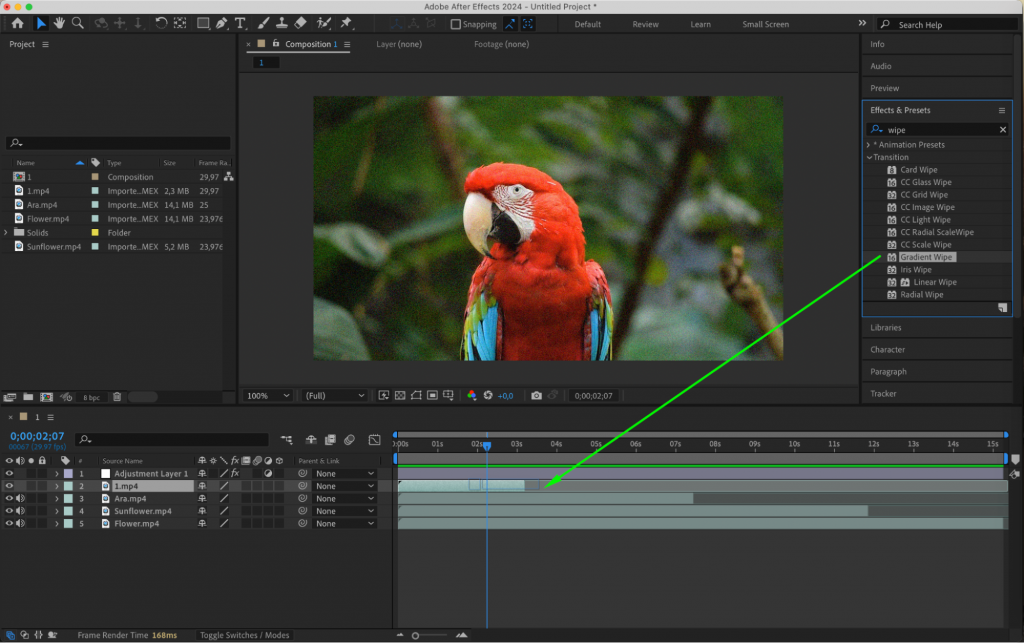Select the Hand tool in the toolbar
This screenshot has width=1024, height=643.
pyautogui.click(x=60, y=23)
